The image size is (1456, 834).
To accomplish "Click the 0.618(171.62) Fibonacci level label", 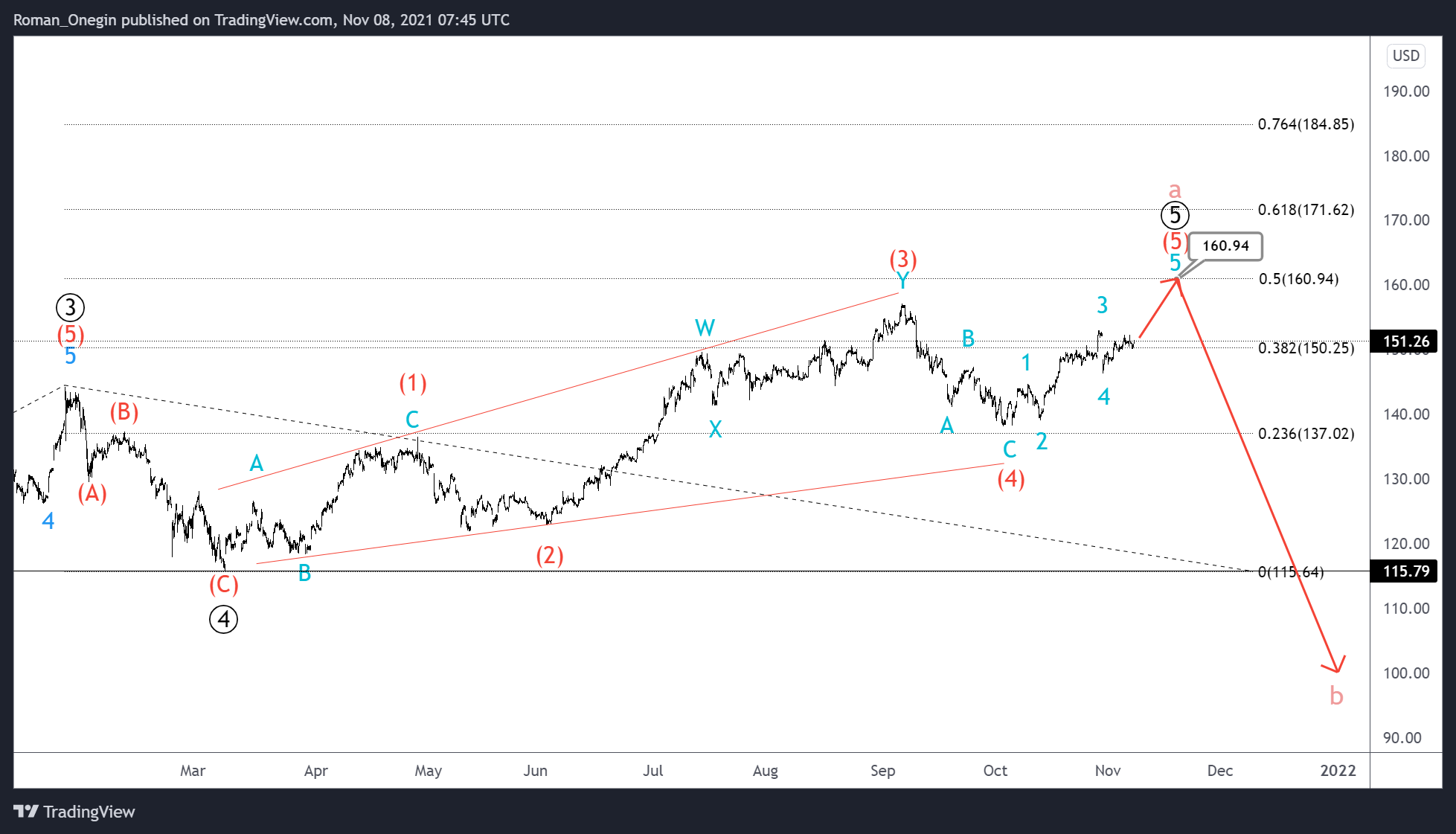I will pyautogui.click(x=1306, y=210).
